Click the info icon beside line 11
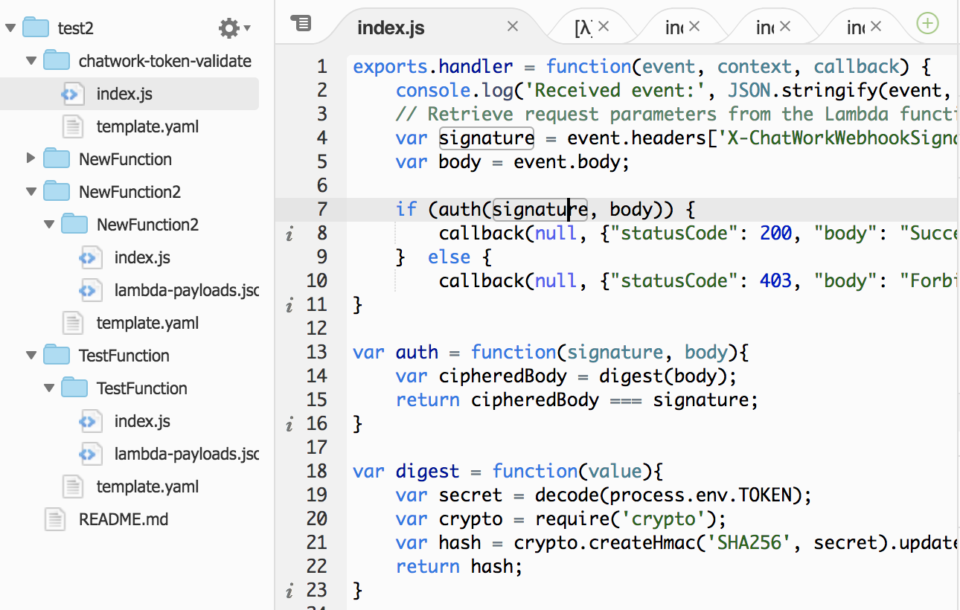The image size is (960, 610). 290,304
